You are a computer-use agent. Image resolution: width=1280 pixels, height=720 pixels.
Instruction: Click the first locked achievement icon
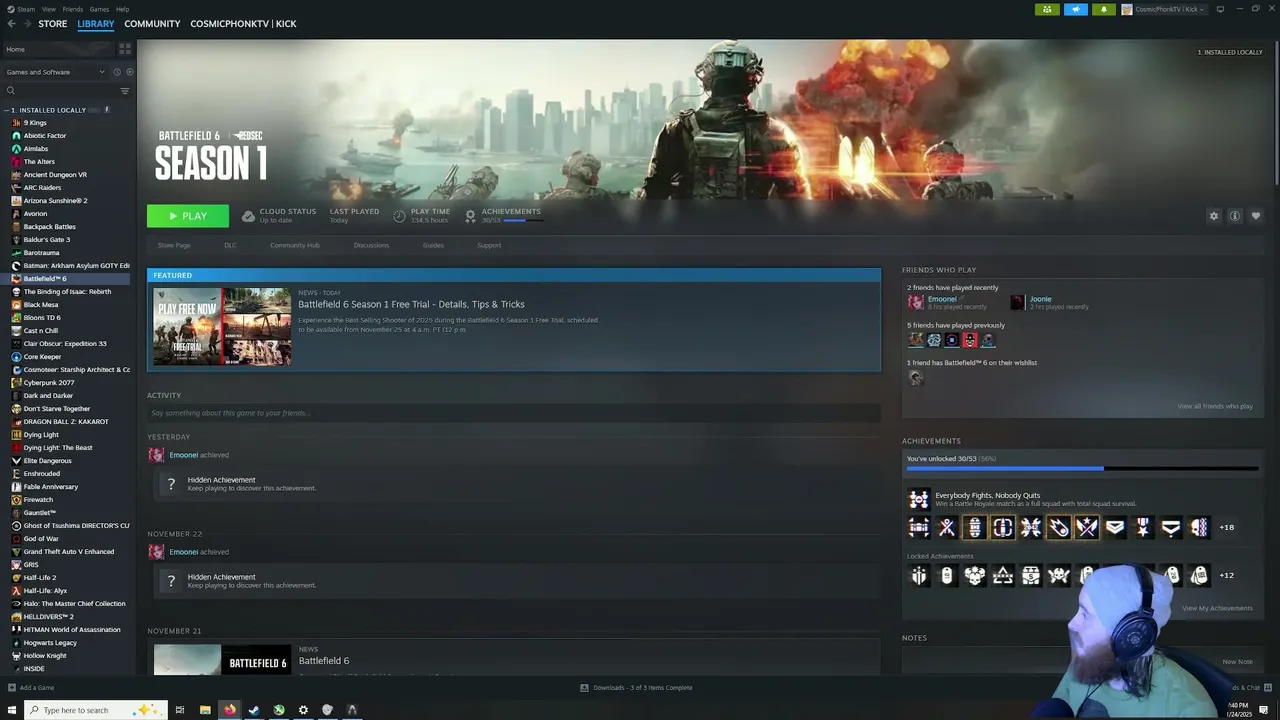918,575
